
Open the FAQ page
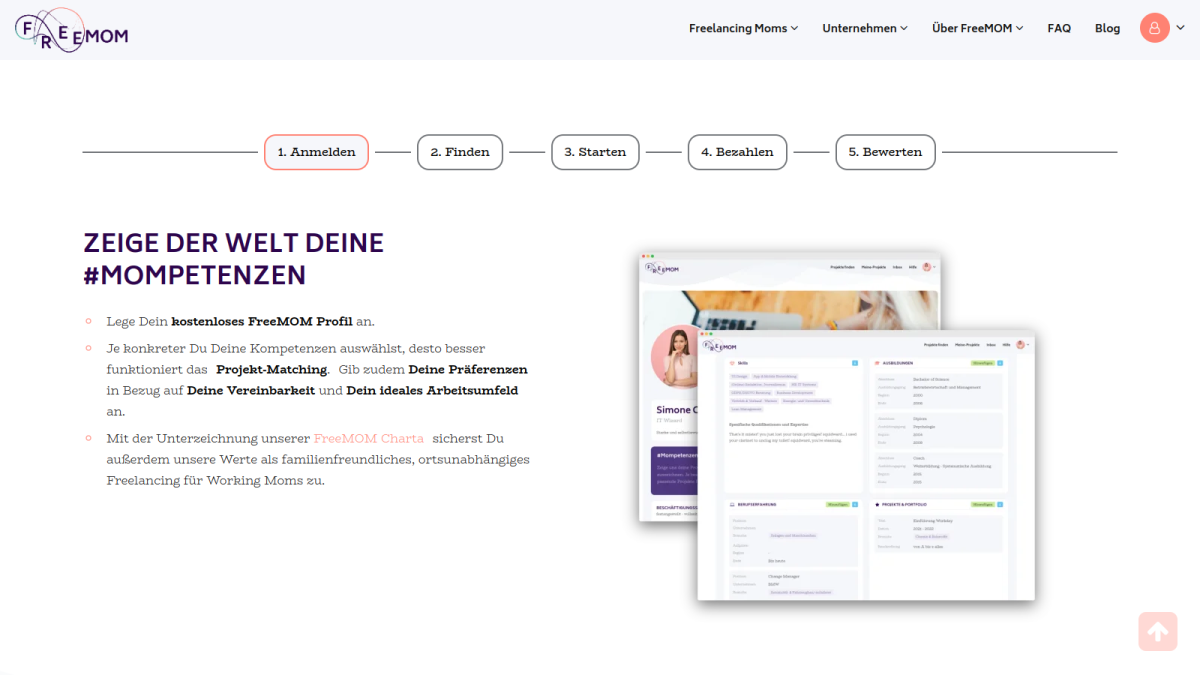tap(1059, 28)
